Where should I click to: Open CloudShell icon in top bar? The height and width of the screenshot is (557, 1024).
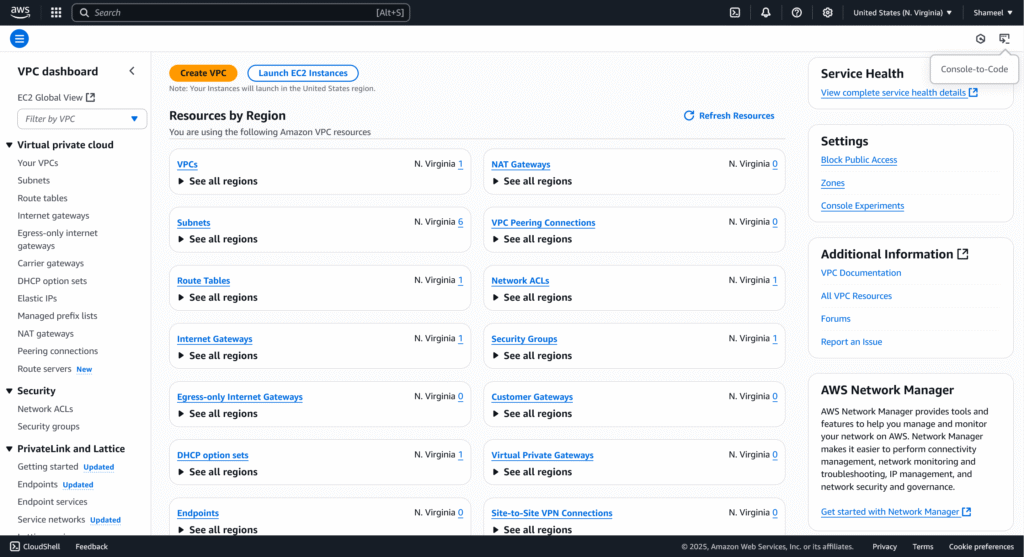tap(735, 12)
